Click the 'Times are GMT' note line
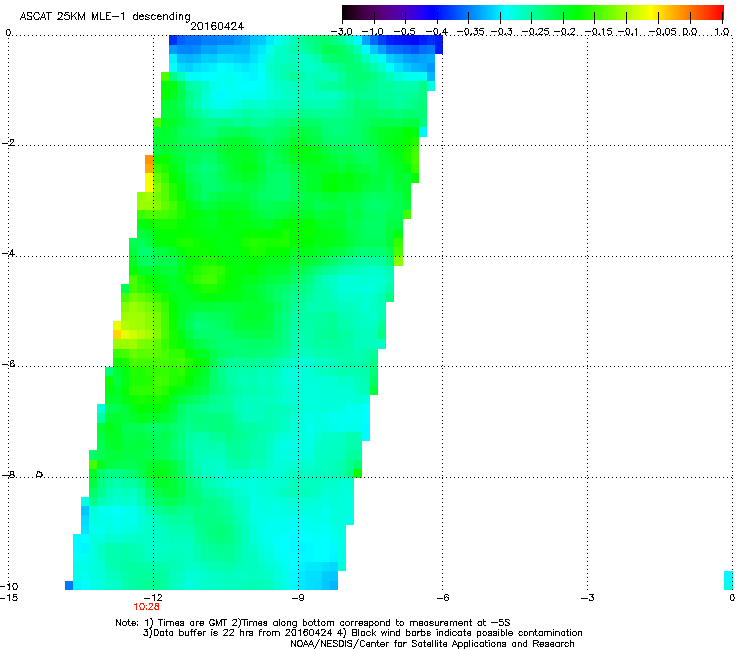The height and width of the screenshot is (650, 740). [313, 623]
